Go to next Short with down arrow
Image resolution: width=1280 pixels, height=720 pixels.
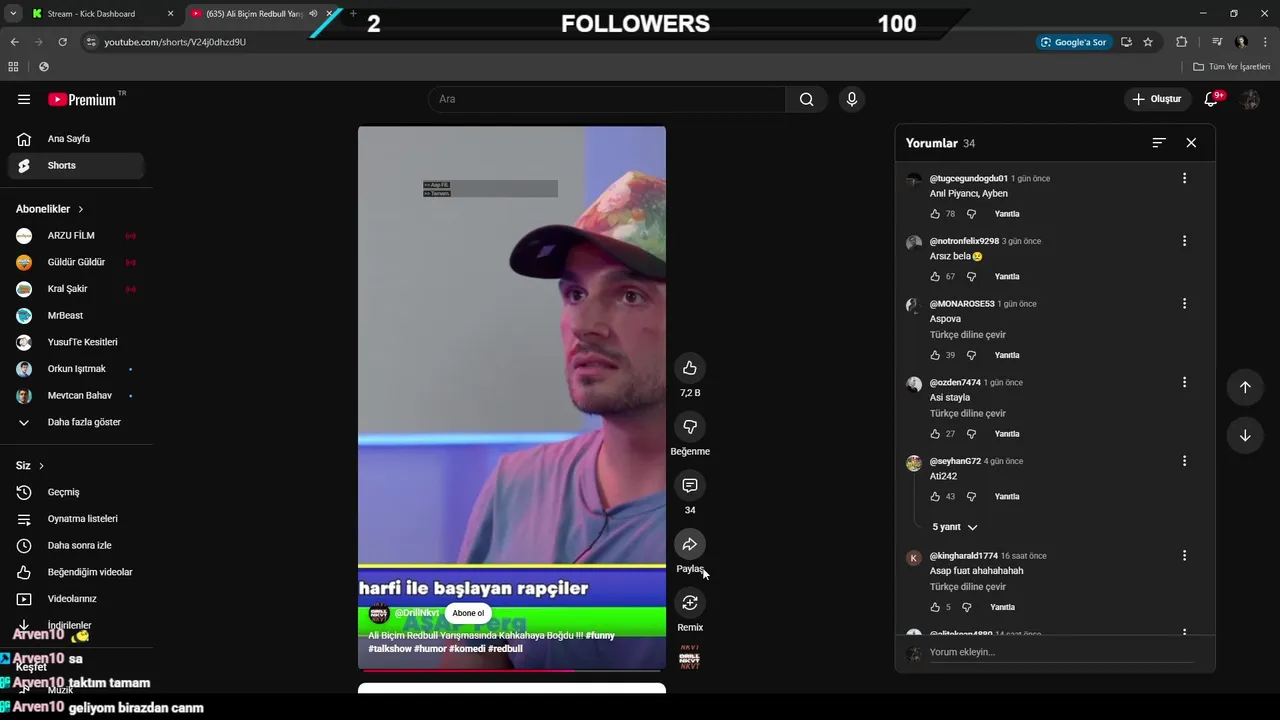point(1245,435)
